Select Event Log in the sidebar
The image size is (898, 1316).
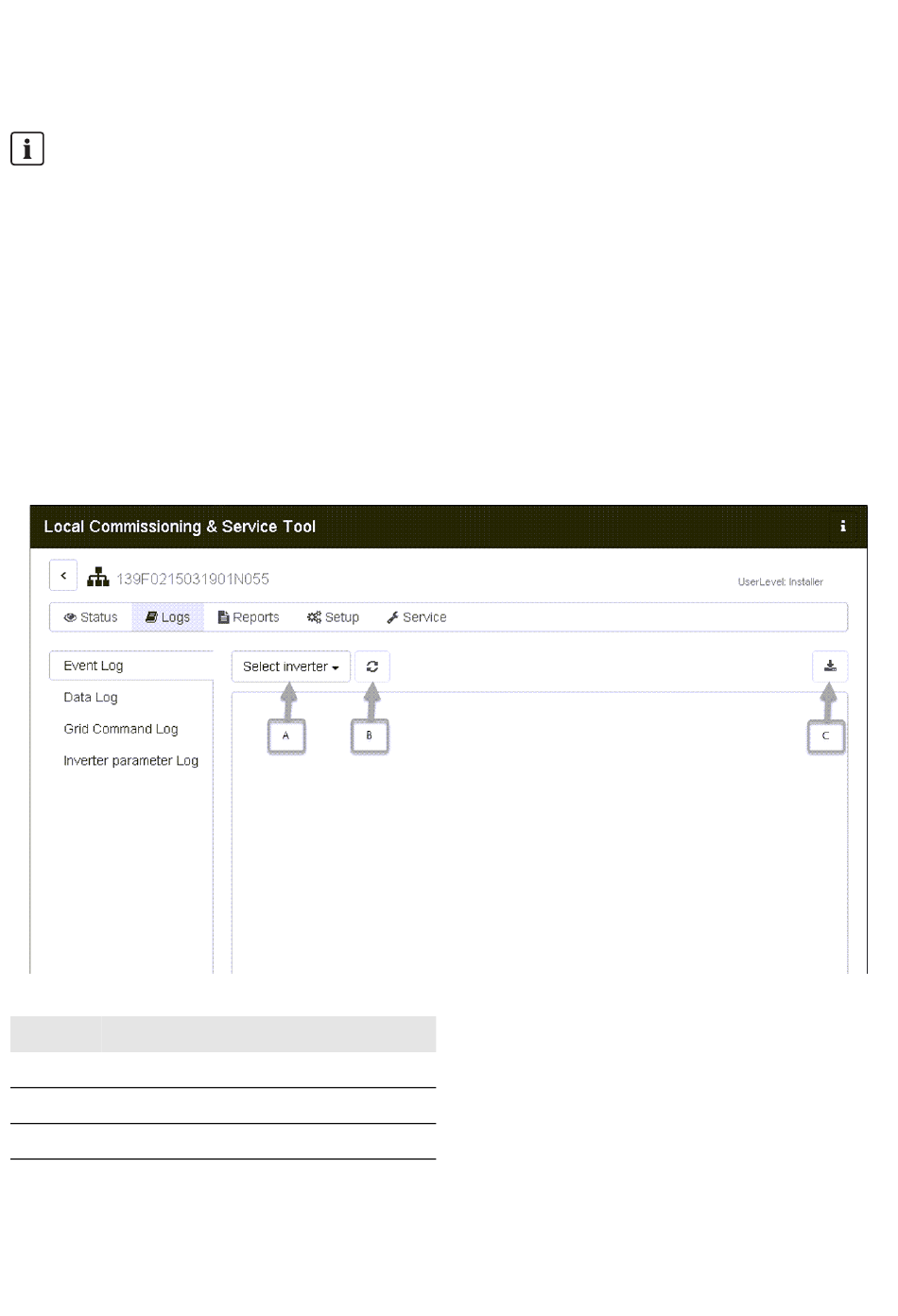(94, 666)
